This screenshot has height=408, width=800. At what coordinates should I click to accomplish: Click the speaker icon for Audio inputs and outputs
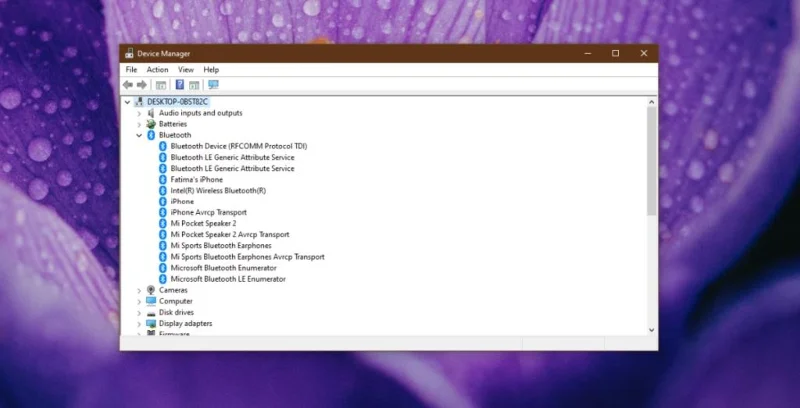pos(151,113)
